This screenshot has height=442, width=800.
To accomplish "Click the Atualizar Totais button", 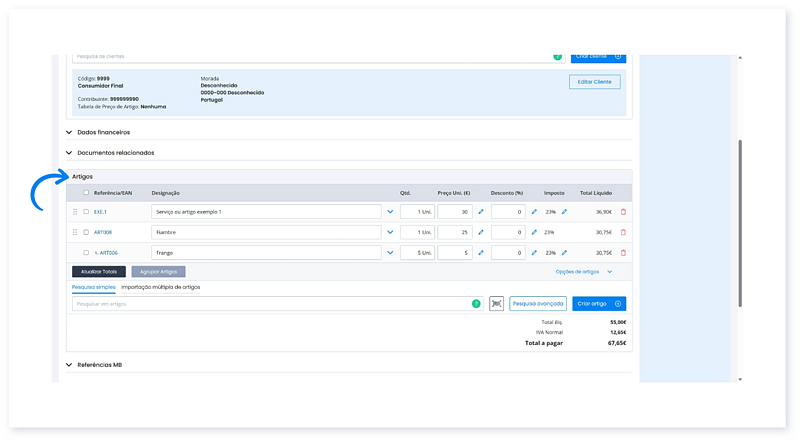I will (99, 271).
